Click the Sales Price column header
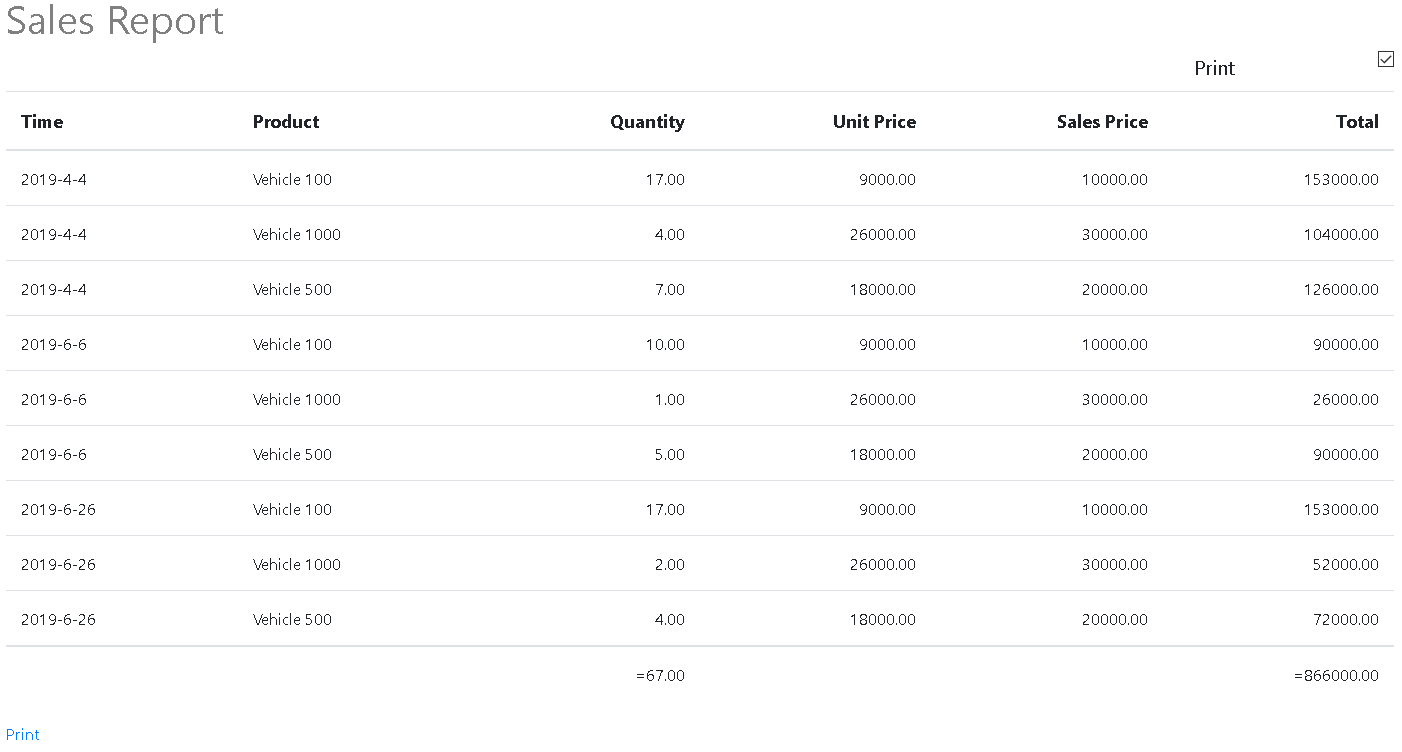 (1102, 122)
